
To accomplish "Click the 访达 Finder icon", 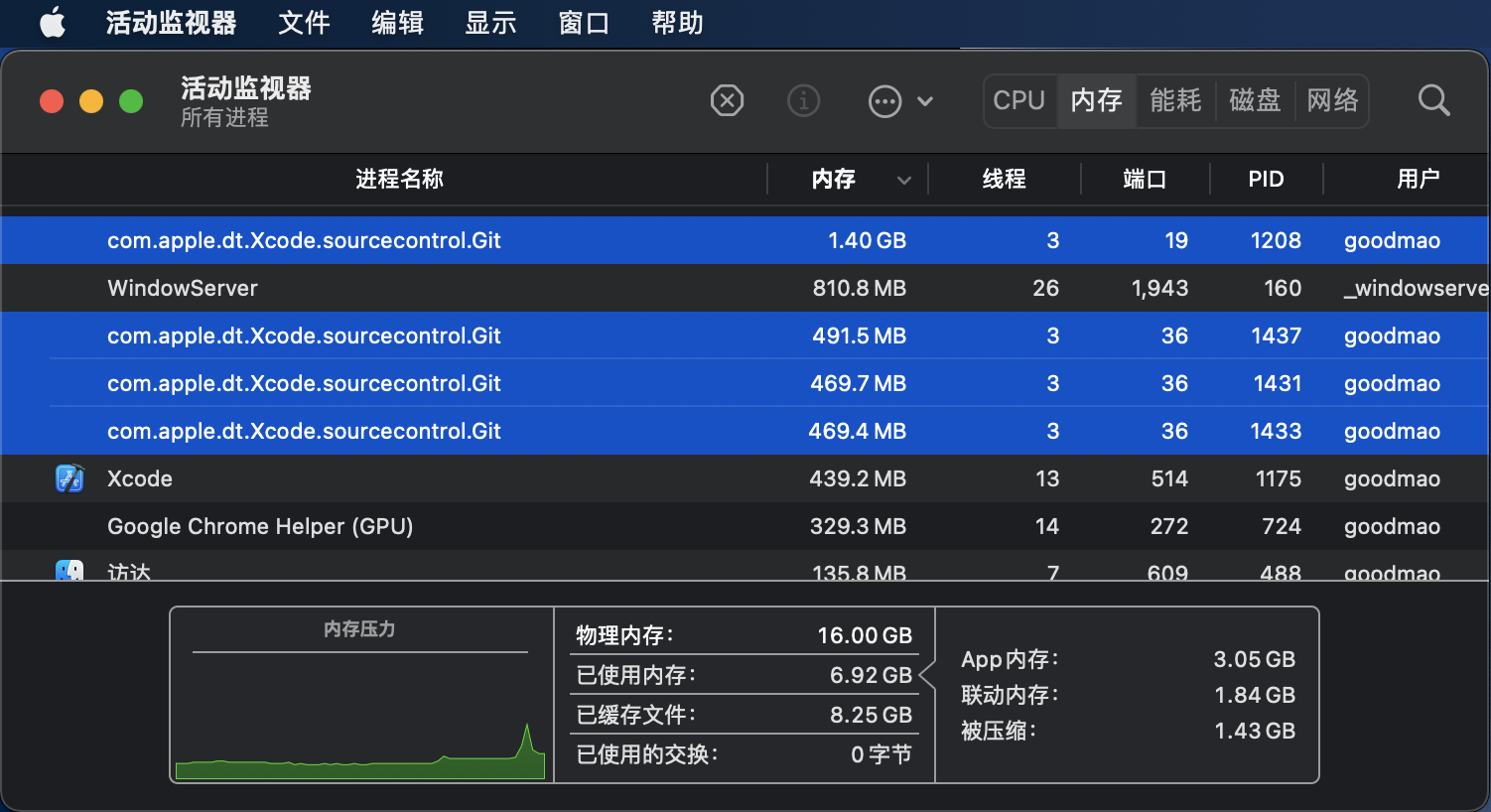I will coord(69,570).
